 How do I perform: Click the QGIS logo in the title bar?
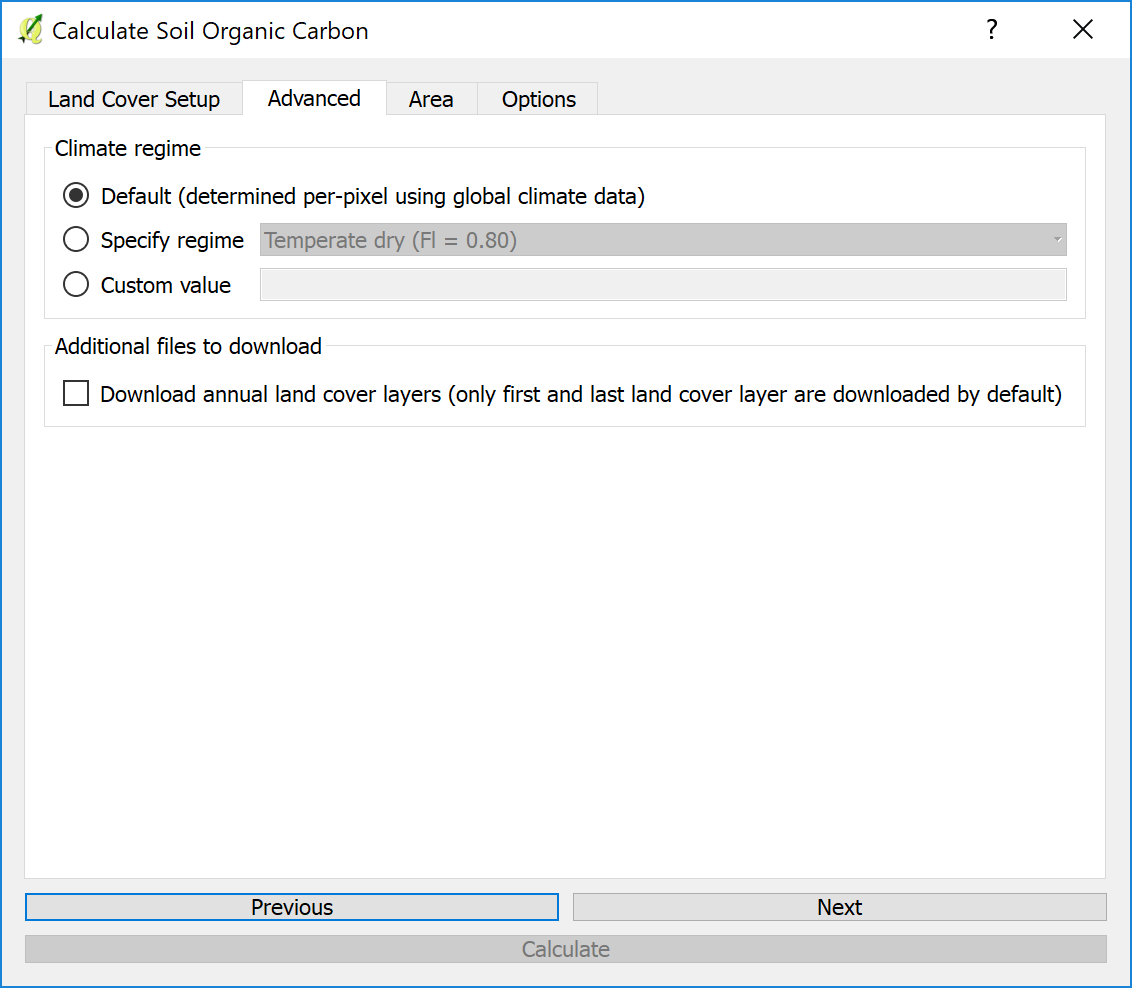coord(30,30)
